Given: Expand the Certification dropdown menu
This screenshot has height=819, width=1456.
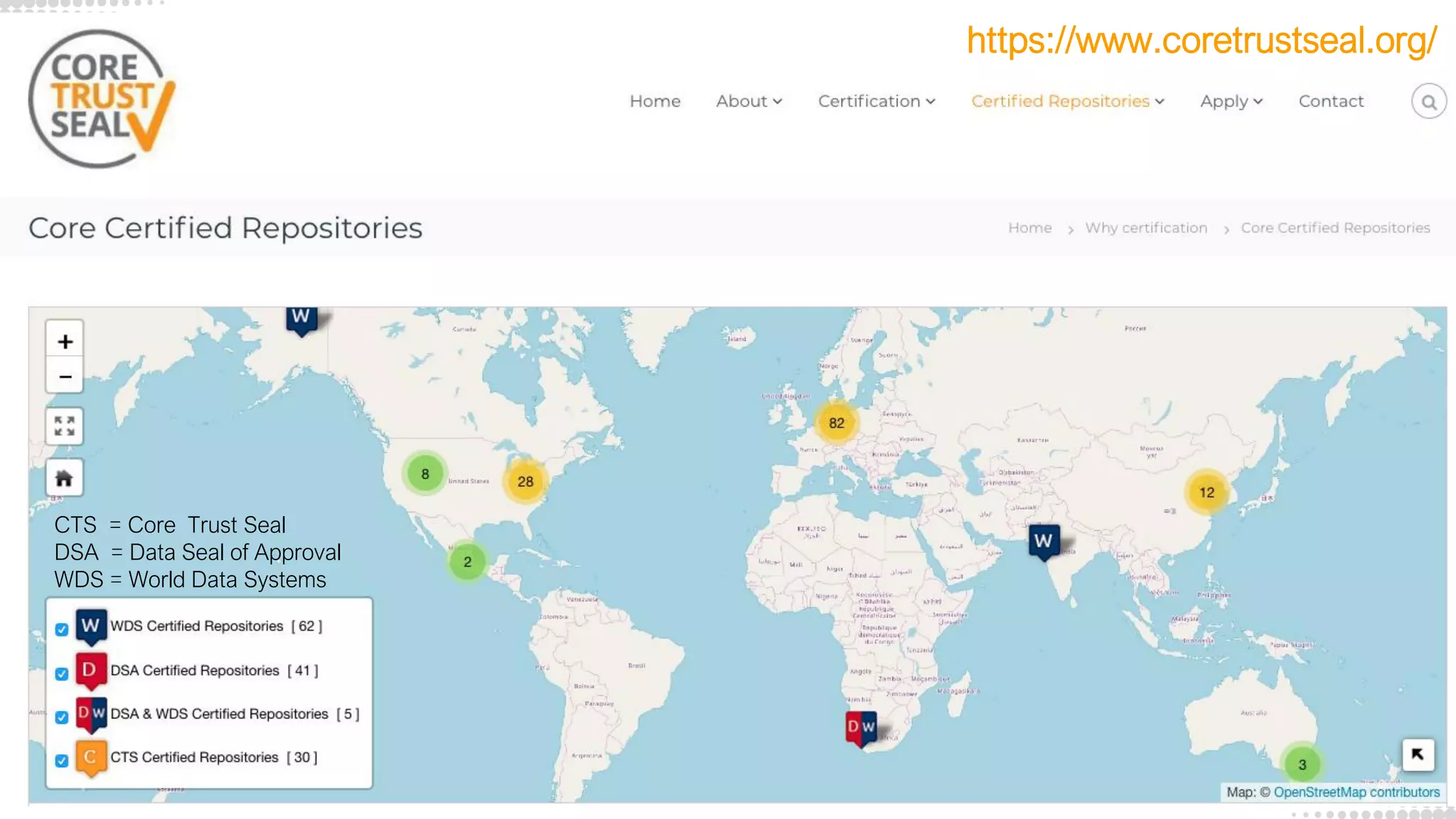Looking at the screenshot, I should (x=877, y=101).
